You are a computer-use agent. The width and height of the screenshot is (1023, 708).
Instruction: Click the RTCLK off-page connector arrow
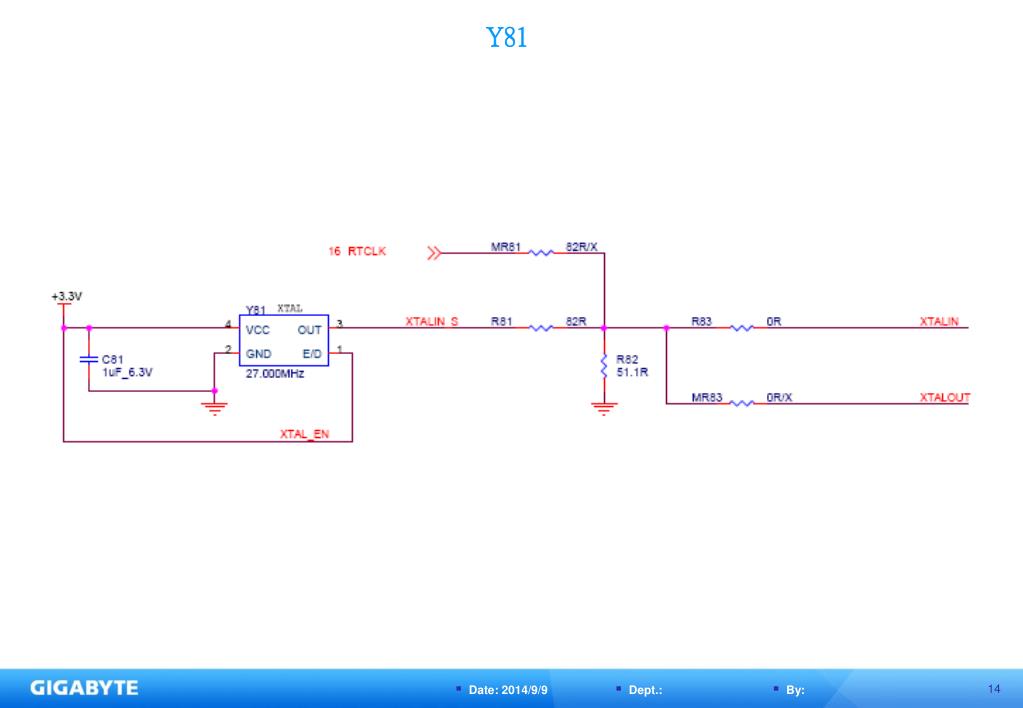pos(434,253)
